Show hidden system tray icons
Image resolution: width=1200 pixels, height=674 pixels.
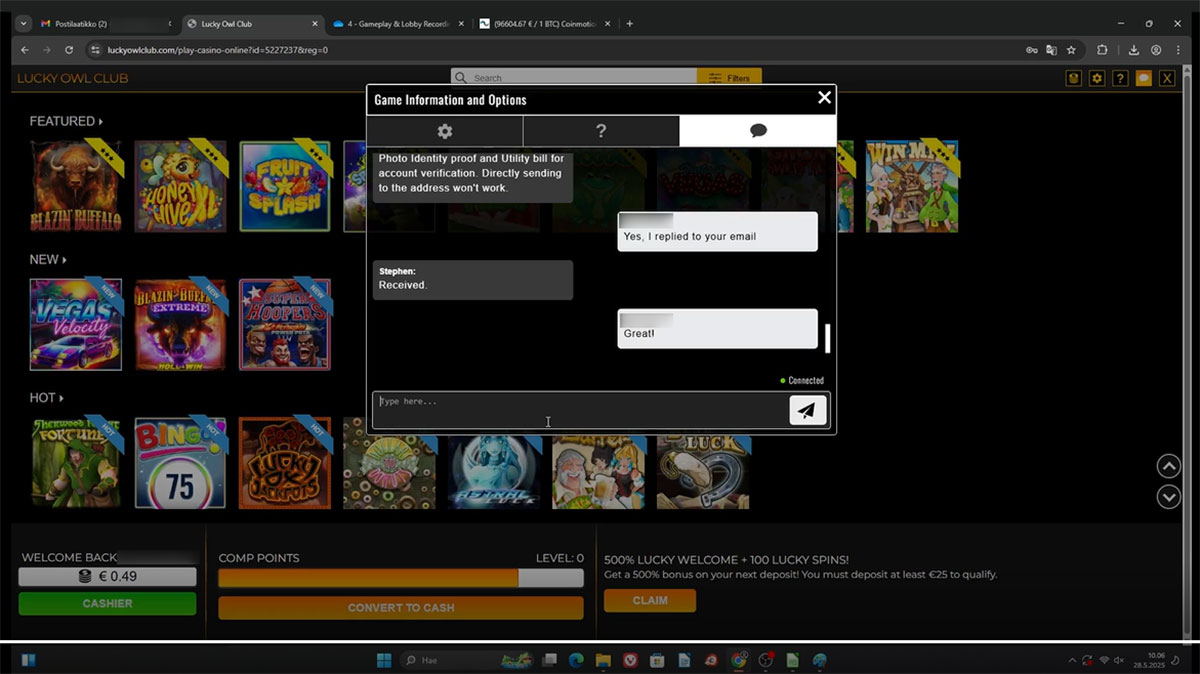coord(1072,660)
